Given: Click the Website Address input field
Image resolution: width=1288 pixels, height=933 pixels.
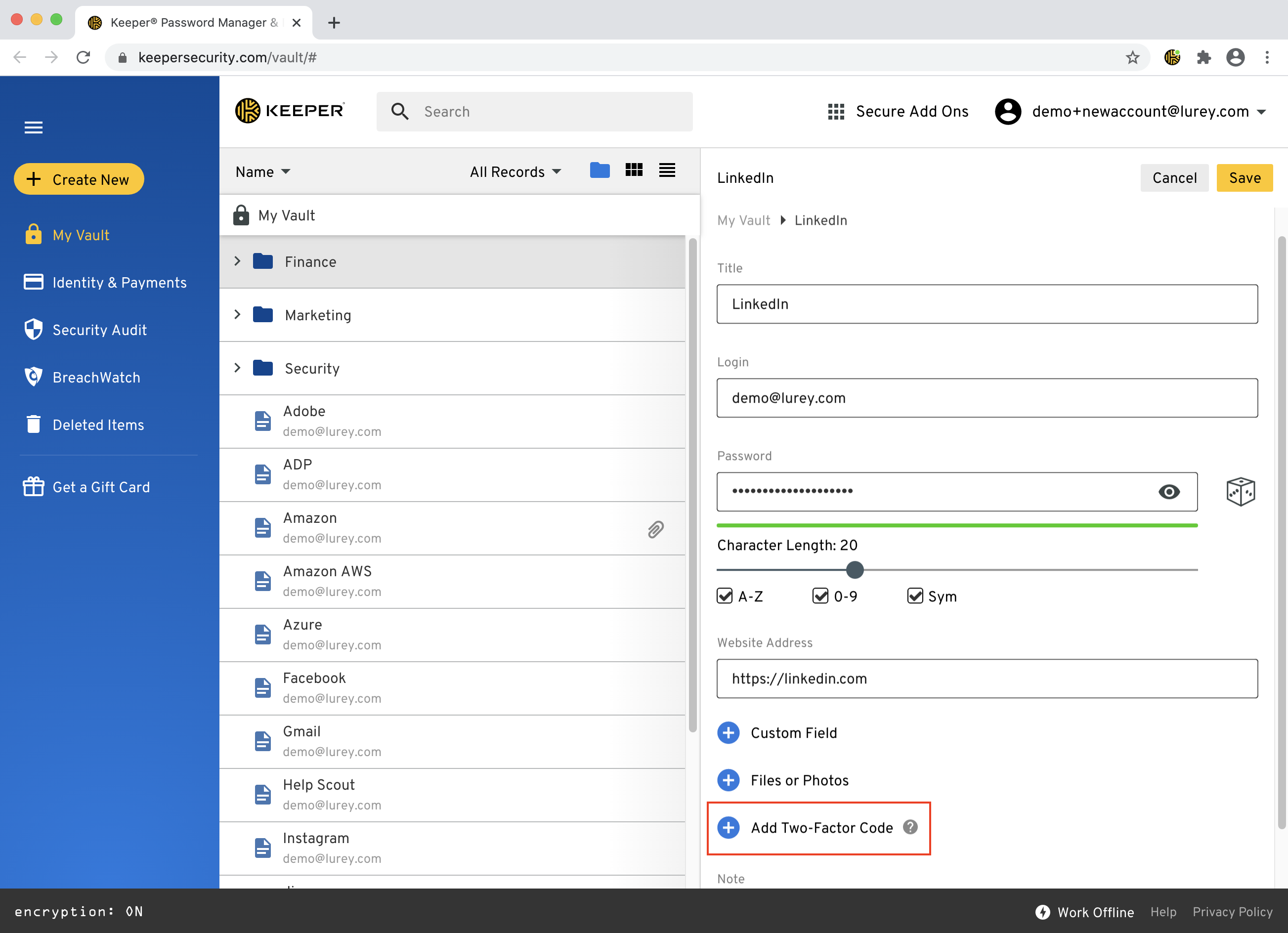Looking at the screenshot, I should [987, 678].
